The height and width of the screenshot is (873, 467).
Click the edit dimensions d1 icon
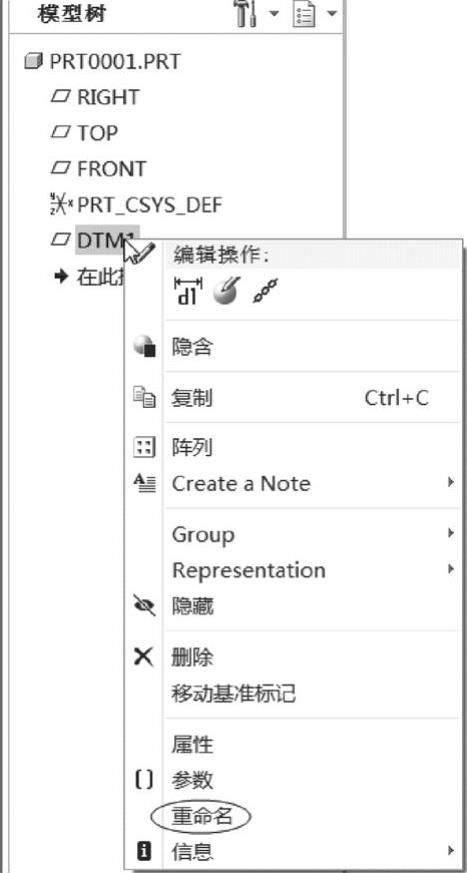187,291
